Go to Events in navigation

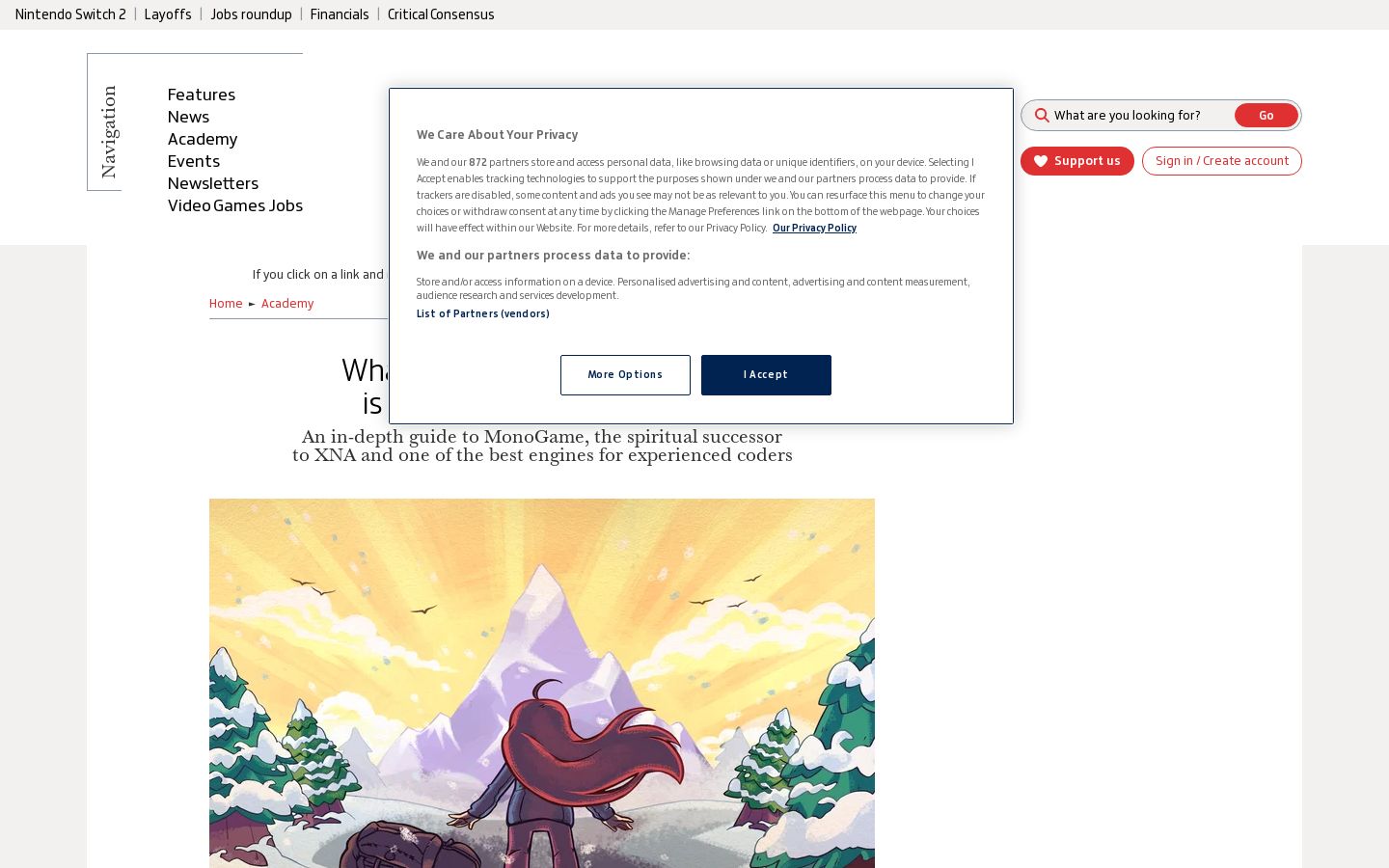[194, 161]
